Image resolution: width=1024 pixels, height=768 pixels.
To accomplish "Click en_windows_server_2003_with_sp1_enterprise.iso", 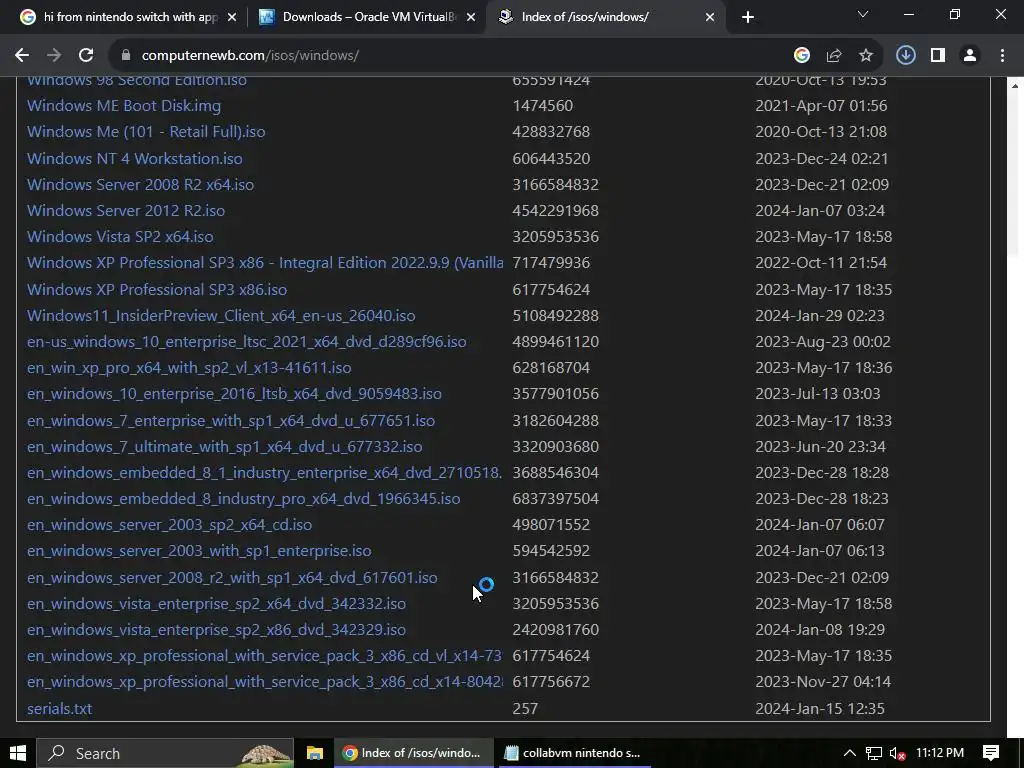I will click(x=199, y=552).
